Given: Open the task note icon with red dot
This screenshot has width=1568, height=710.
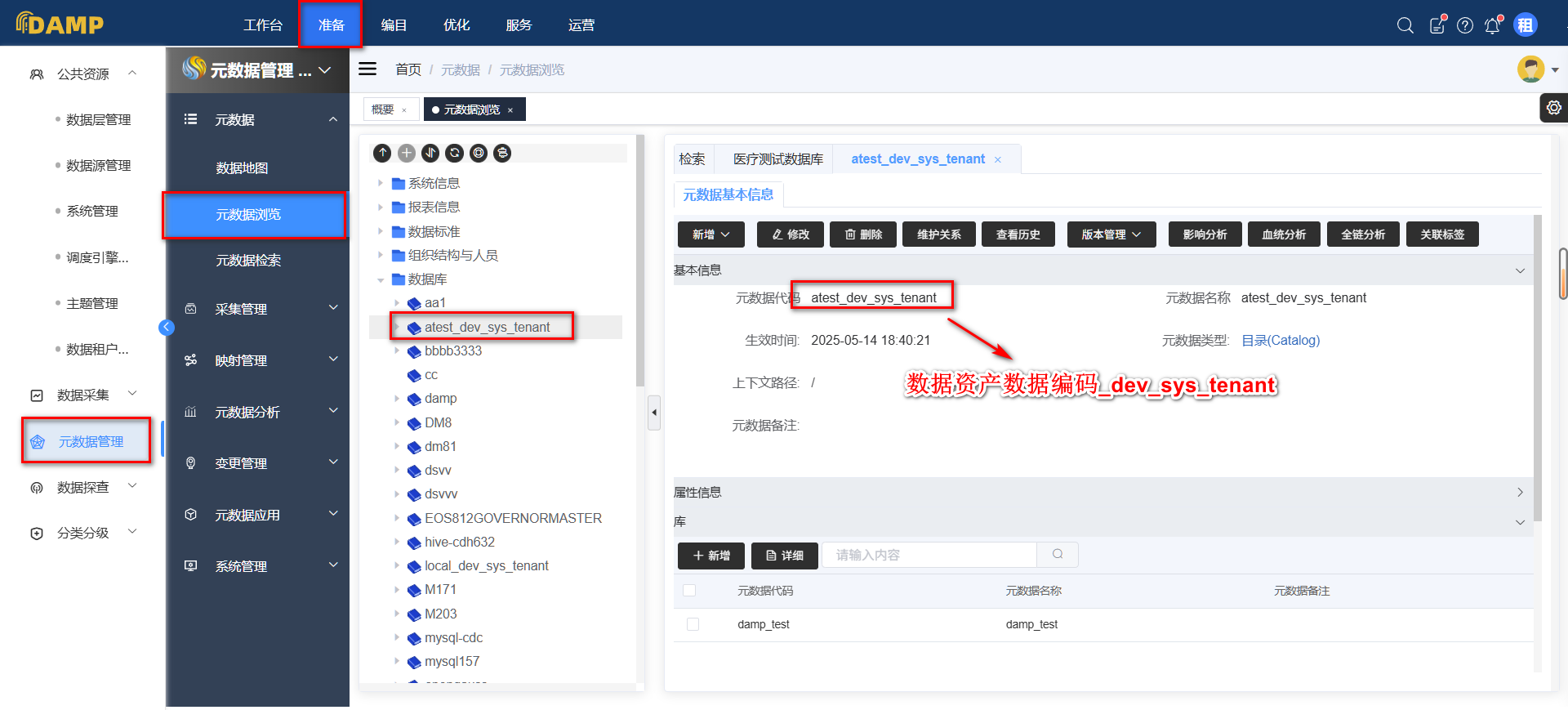Looking at the screenshot, I should pyautogui.click(x=1437, y=25).
